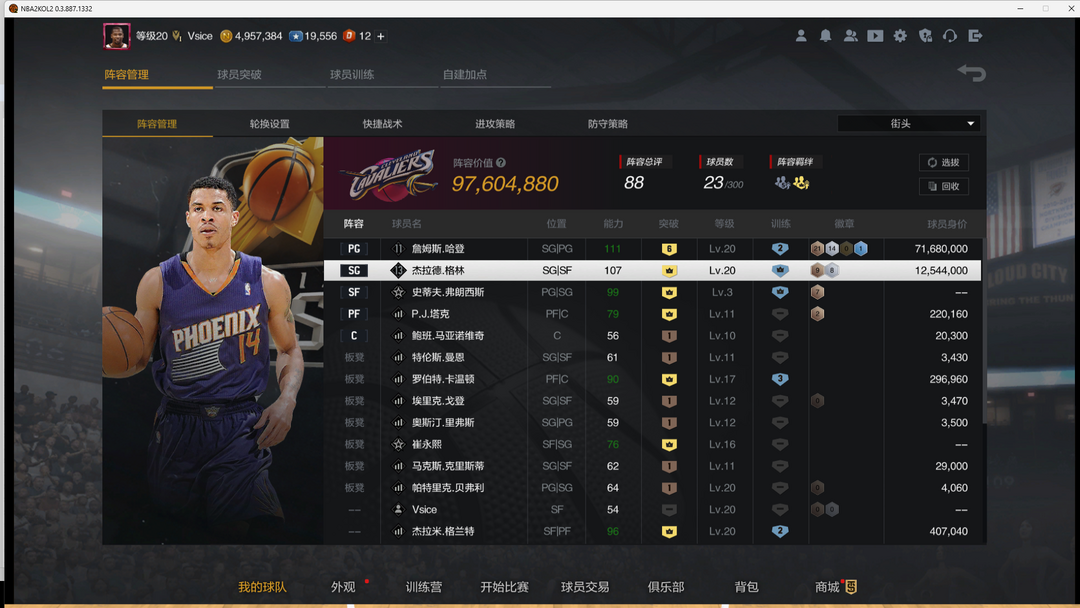Open the video replay icon
The height and width of the screenshot is (608, 1080).
(x=875, y=36)
